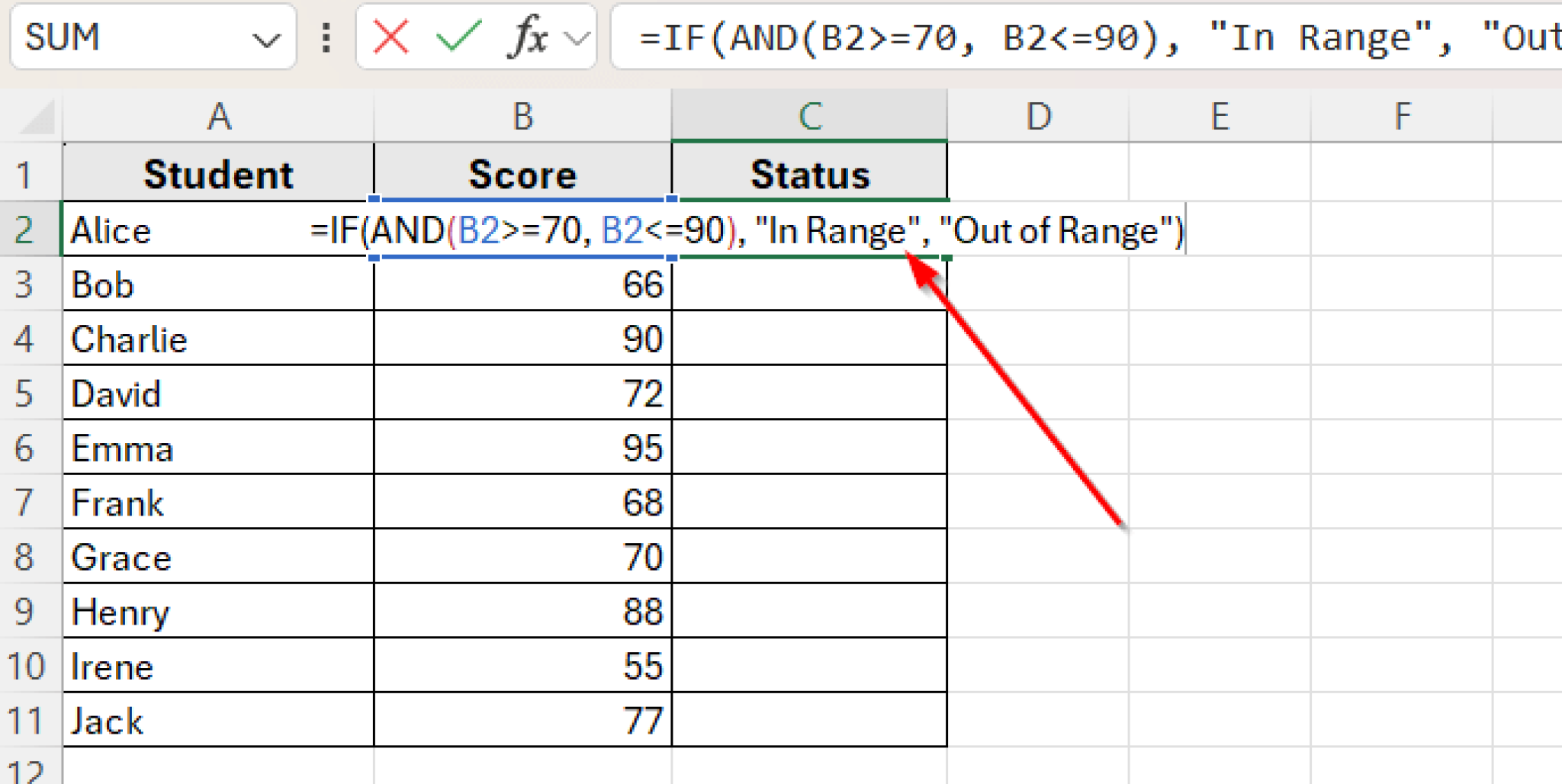The width and height of the screenshot is (1562, 784).
Task: Select row 11 header
Action: point(24,721)
